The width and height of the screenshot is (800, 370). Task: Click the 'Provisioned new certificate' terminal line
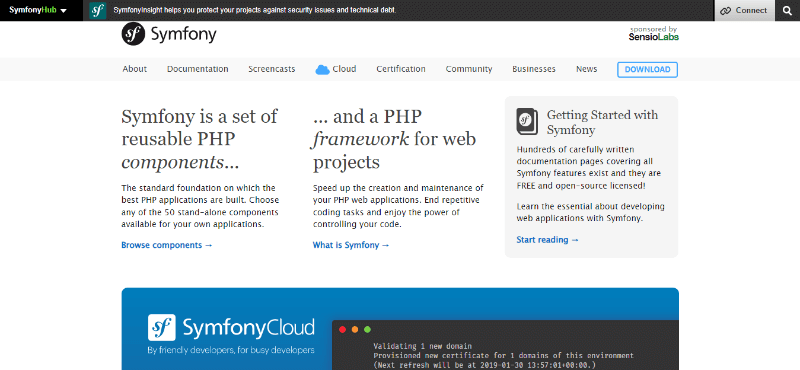coord(504,356)
